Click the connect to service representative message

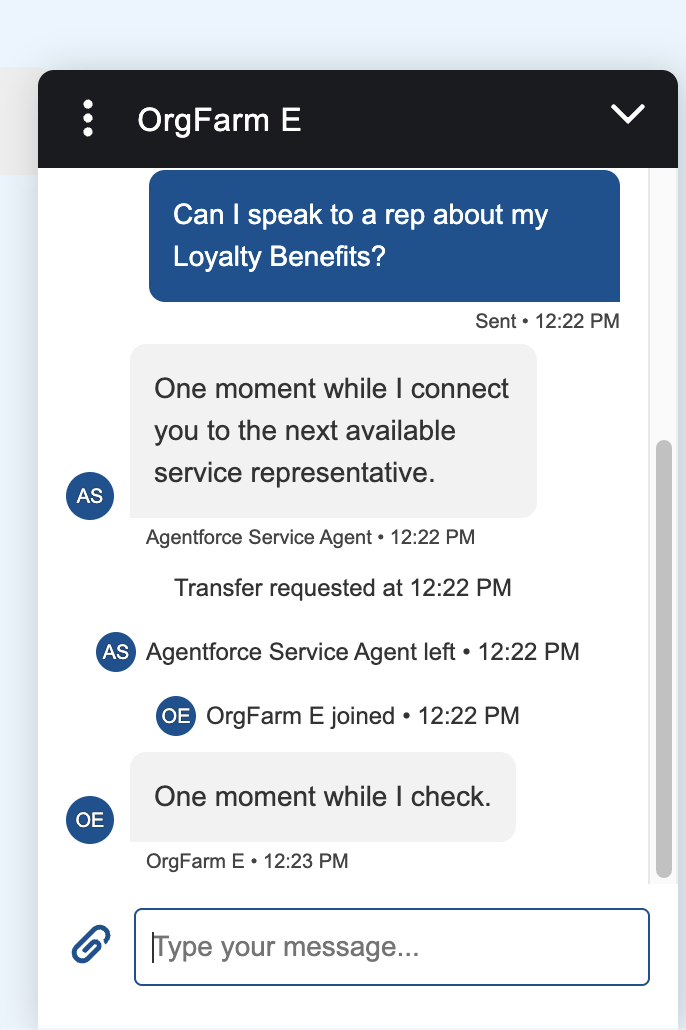click(x=333, y=431)
